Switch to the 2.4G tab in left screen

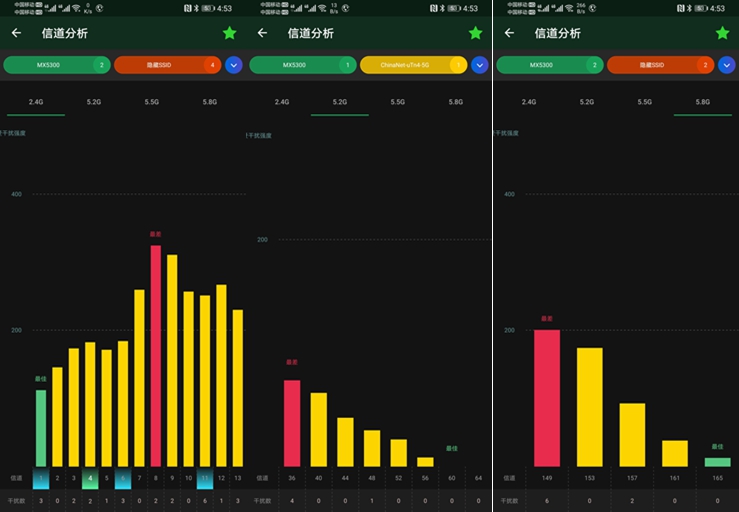coord(36,102)
